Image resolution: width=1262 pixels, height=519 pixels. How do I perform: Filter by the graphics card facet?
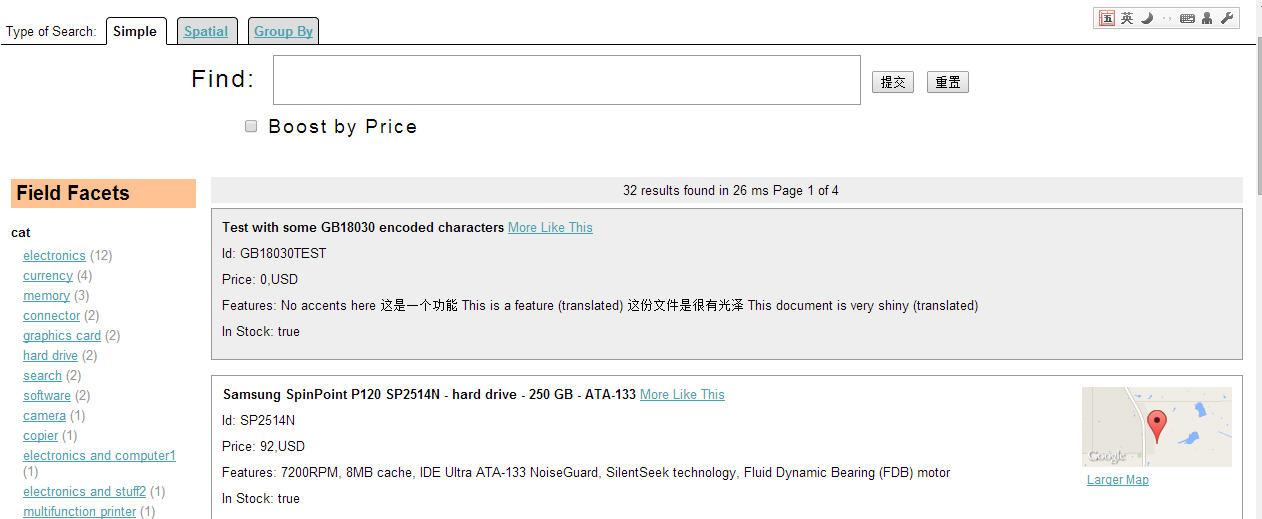[x=62, y=335]
